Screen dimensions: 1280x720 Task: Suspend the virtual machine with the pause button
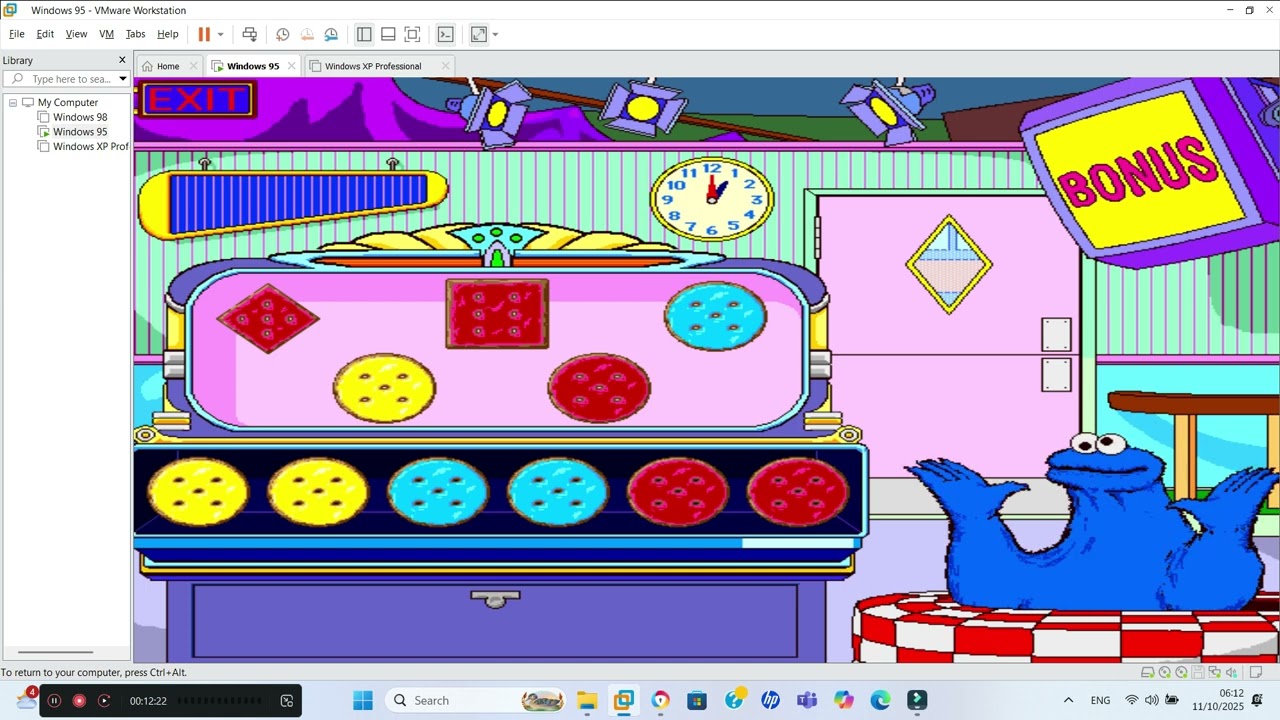tap(204, 34)
